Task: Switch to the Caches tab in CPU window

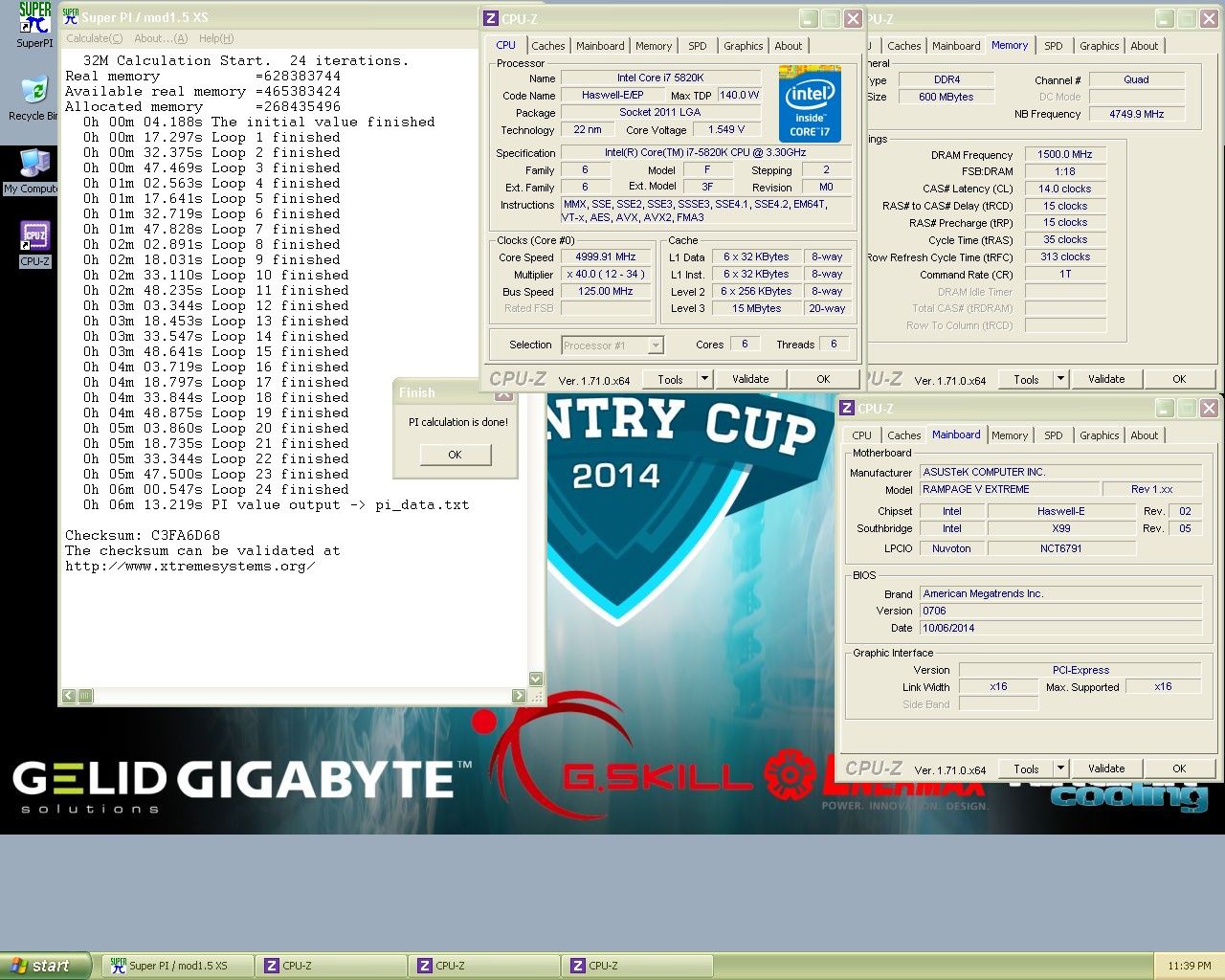Action: pos(548,46)
